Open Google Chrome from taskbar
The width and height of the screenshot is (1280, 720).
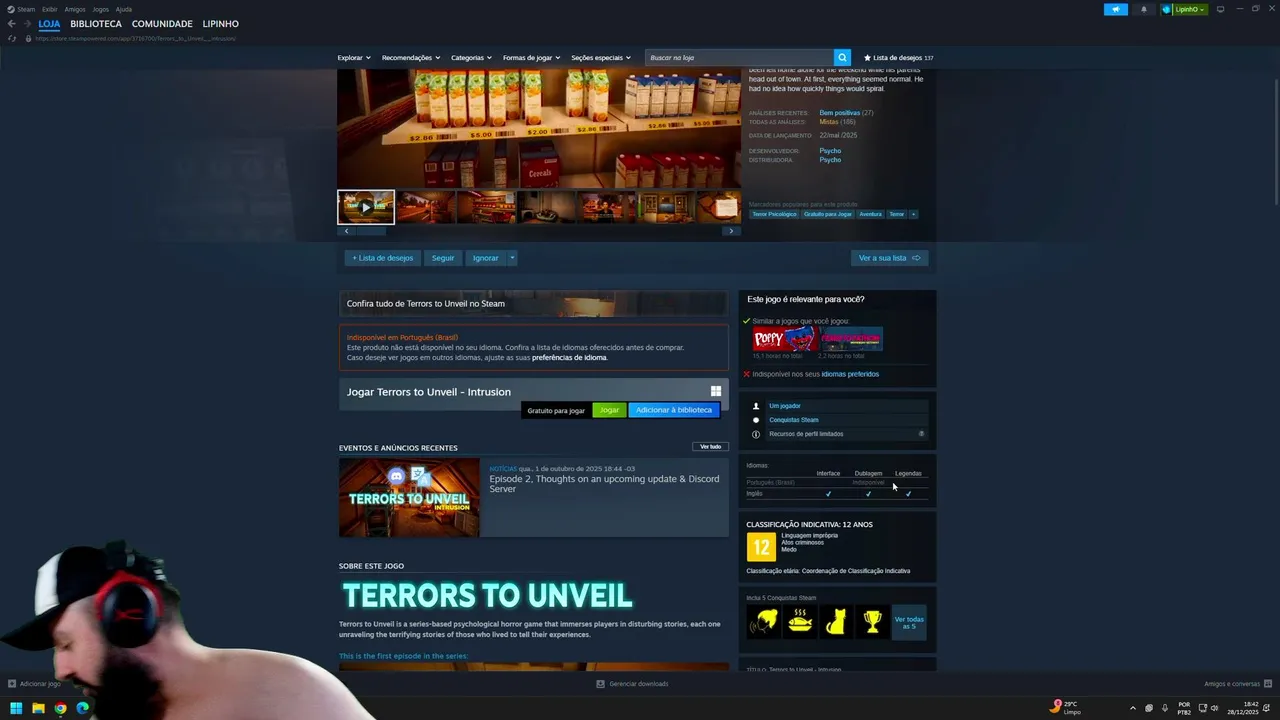(60, 708)
